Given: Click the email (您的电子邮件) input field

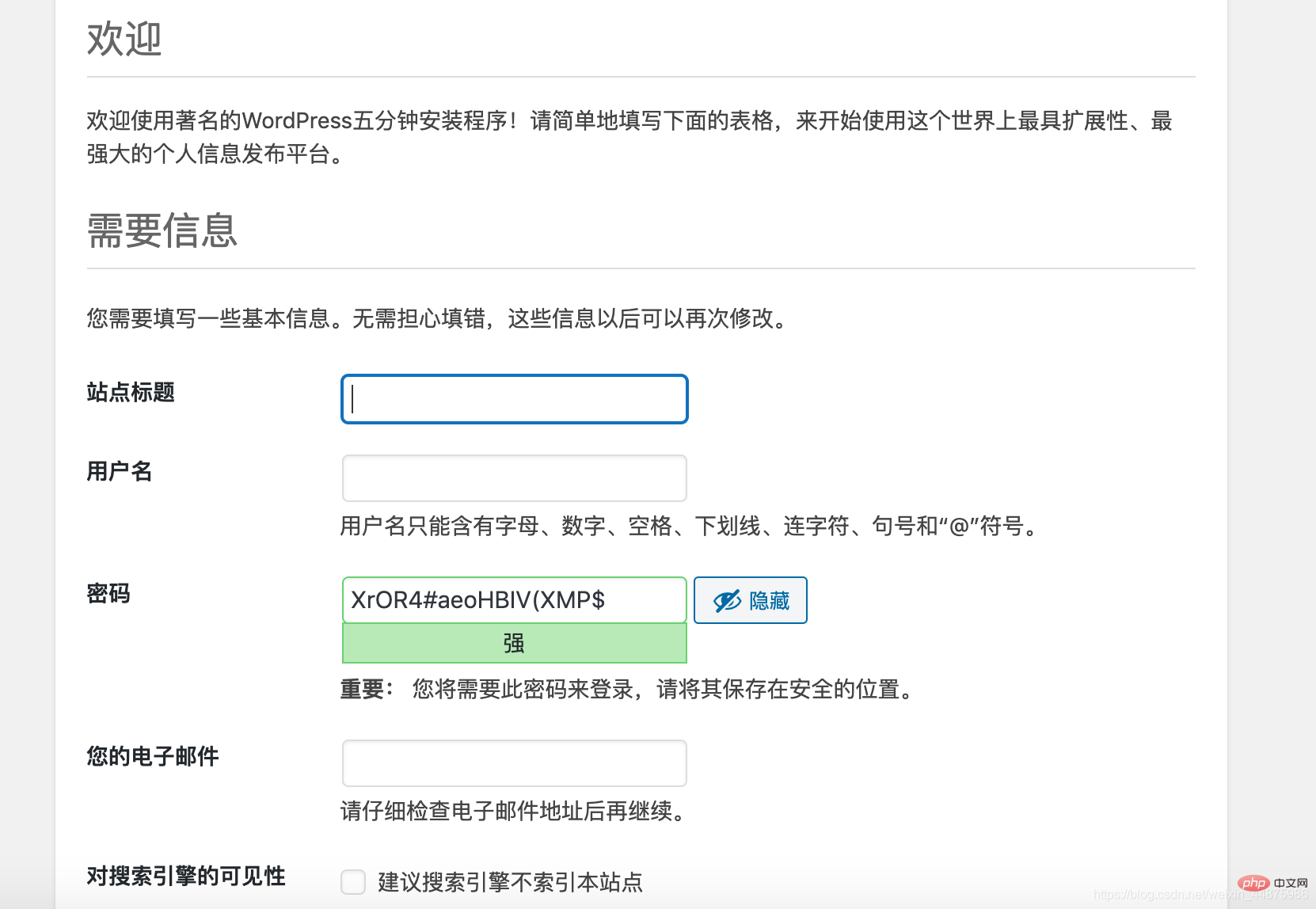Looking at the screenshot, I should coord(513,763).
